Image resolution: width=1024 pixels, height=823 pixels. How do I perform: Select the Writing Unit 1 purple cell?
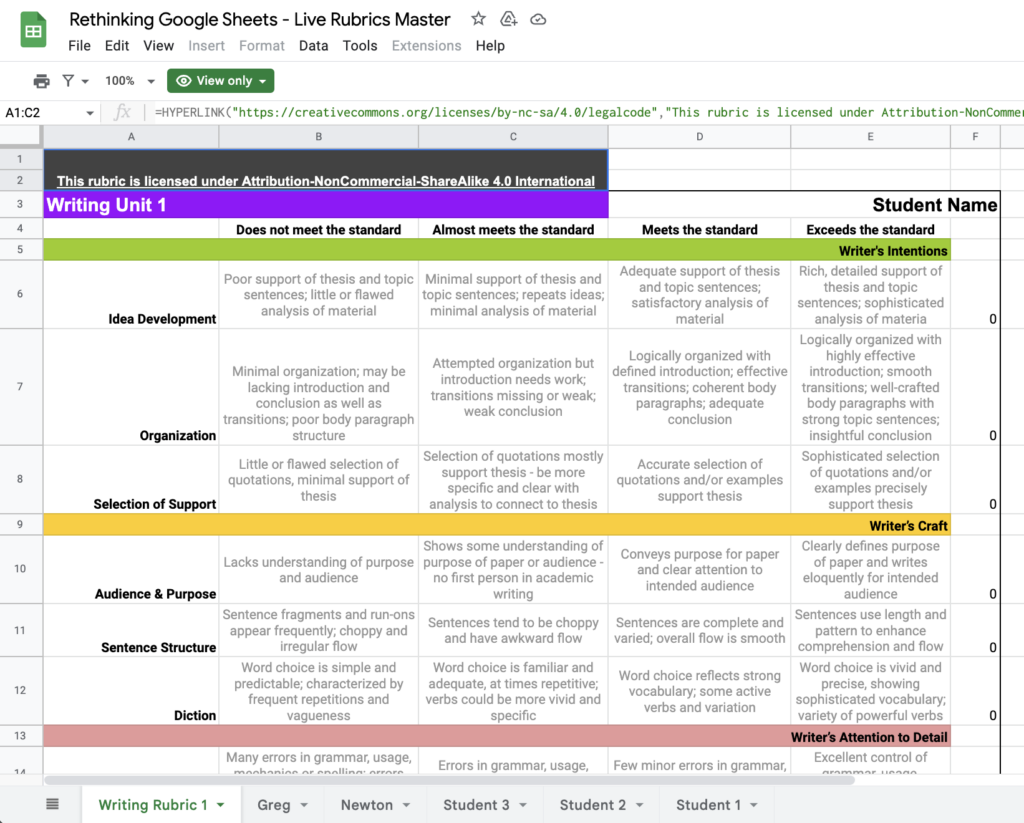pyautogui.click(x=326, y=204)
